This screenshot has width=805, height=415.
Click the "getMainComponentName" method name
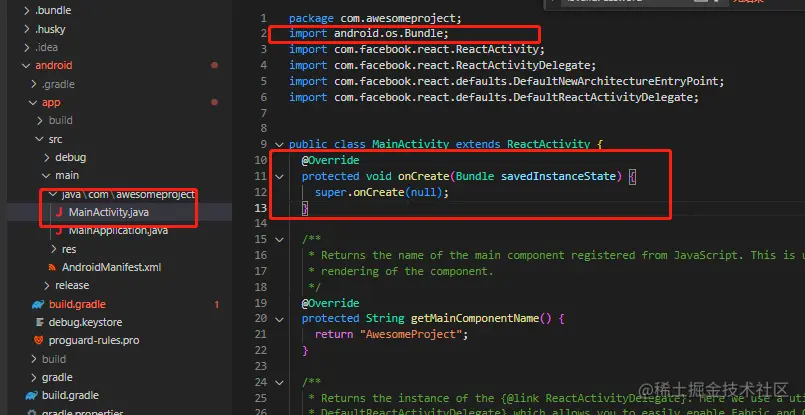click(x=474, y=319)
